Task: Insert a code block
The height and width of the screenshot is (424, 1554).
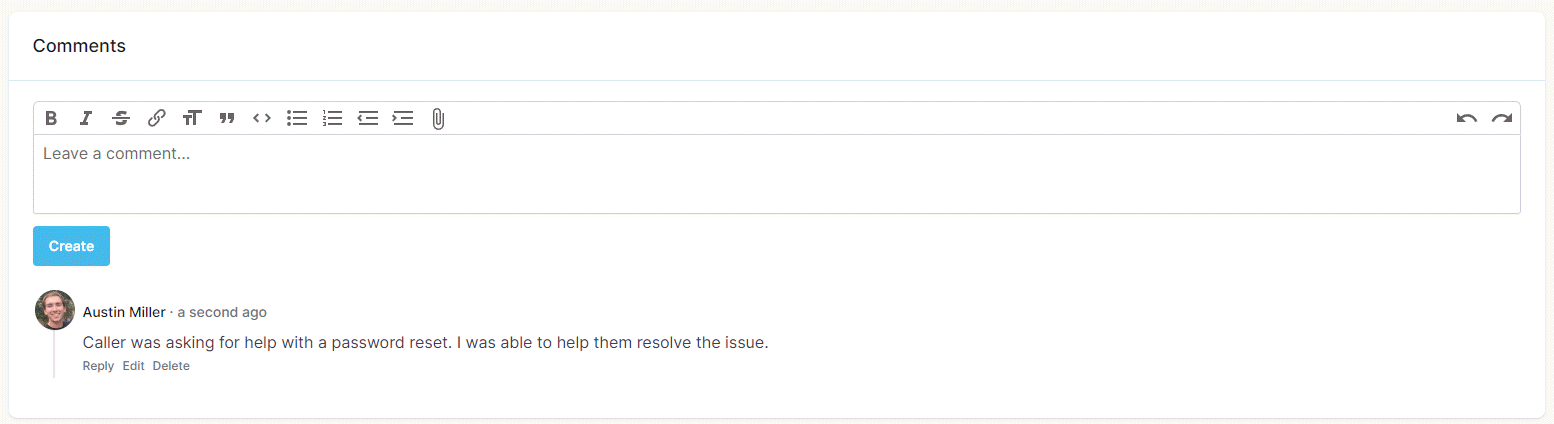Action: point(262,118)
